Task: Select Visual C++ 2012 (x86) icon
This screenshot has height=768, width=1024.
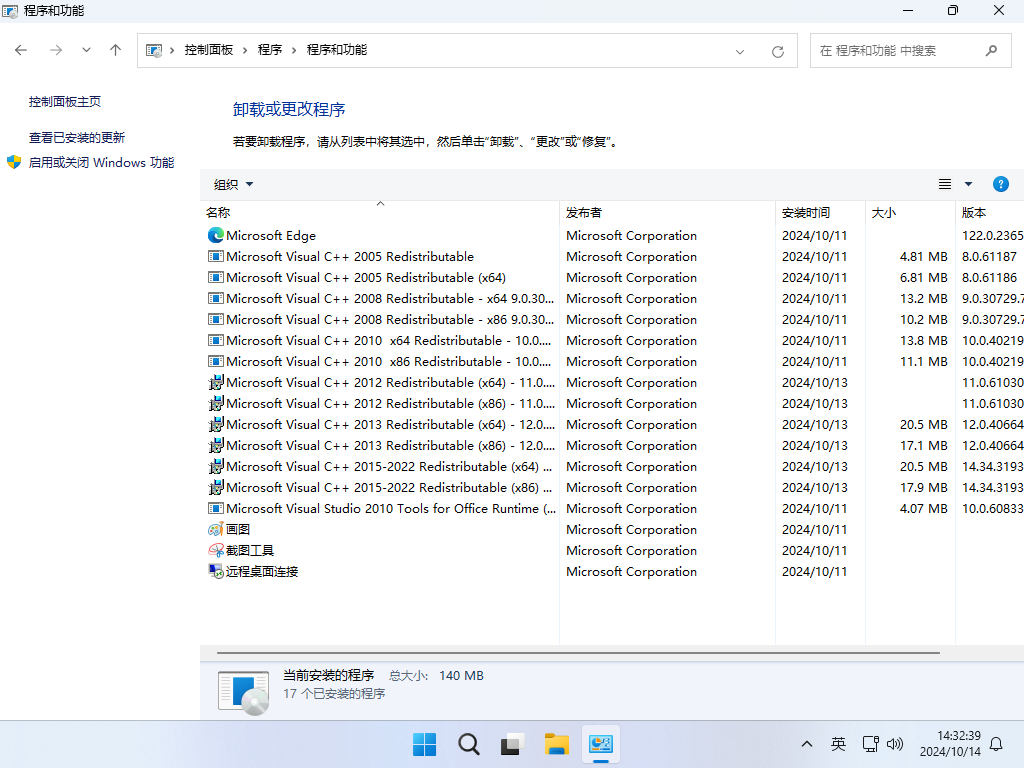Action: tap(216, 404)
